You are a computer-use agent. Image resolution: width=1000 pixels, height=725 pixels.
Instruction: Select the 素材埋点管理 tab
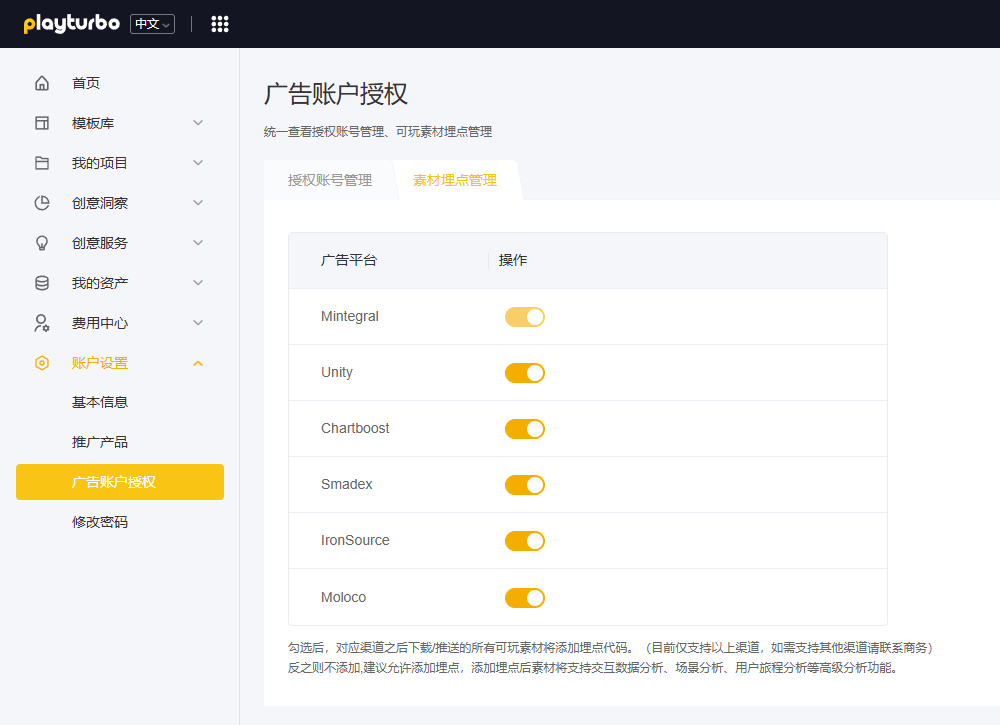pyautogui.click(x=454, y=180)
